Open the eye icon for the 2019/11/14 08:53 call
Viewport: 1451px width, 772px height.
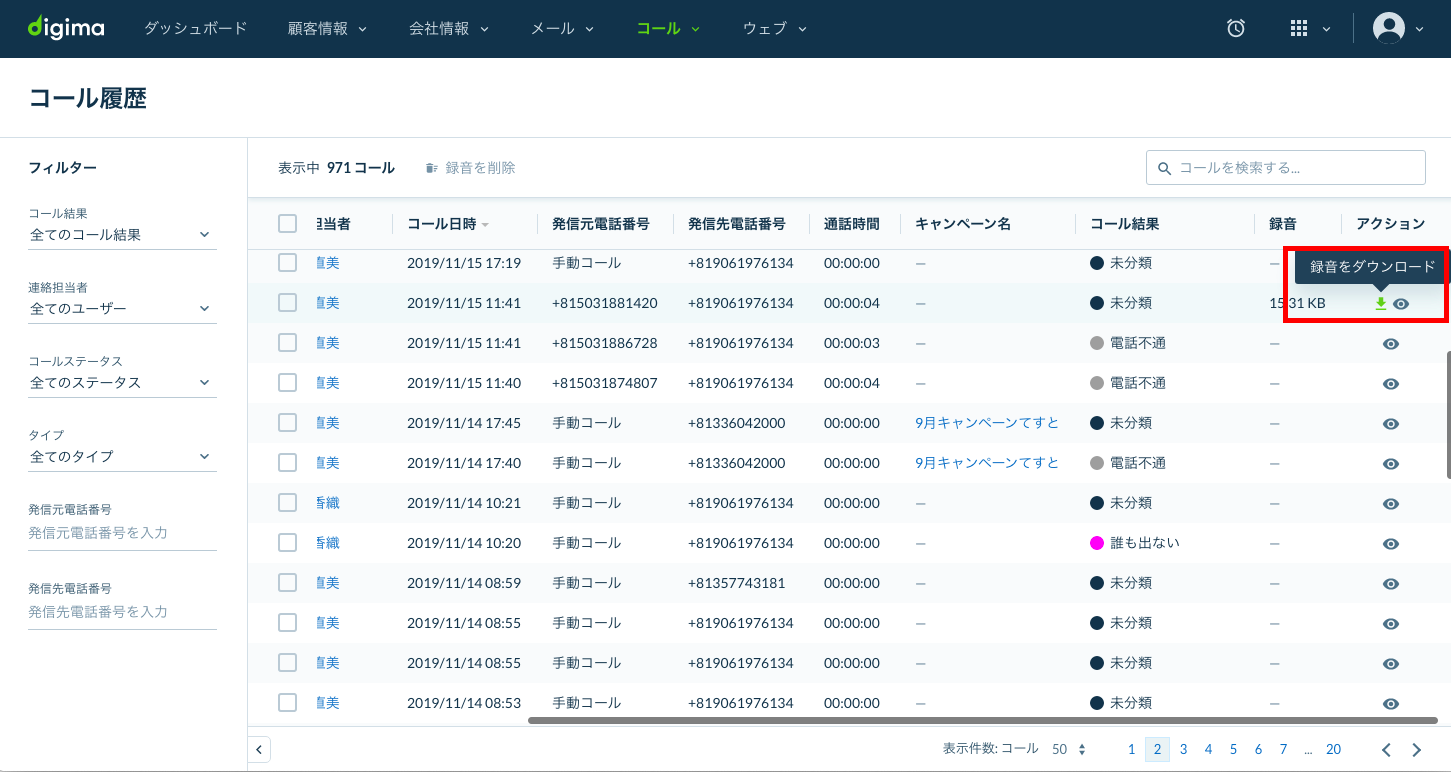pos(1390,704)
